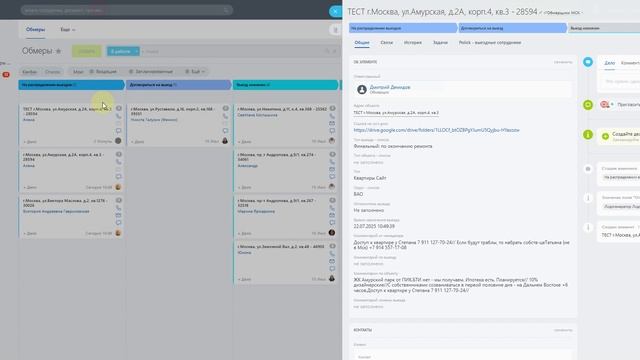Click изменить in the Об элементе section
This screenshot has height=360, width=640.
pyautogui.click(x=563, y=62)
